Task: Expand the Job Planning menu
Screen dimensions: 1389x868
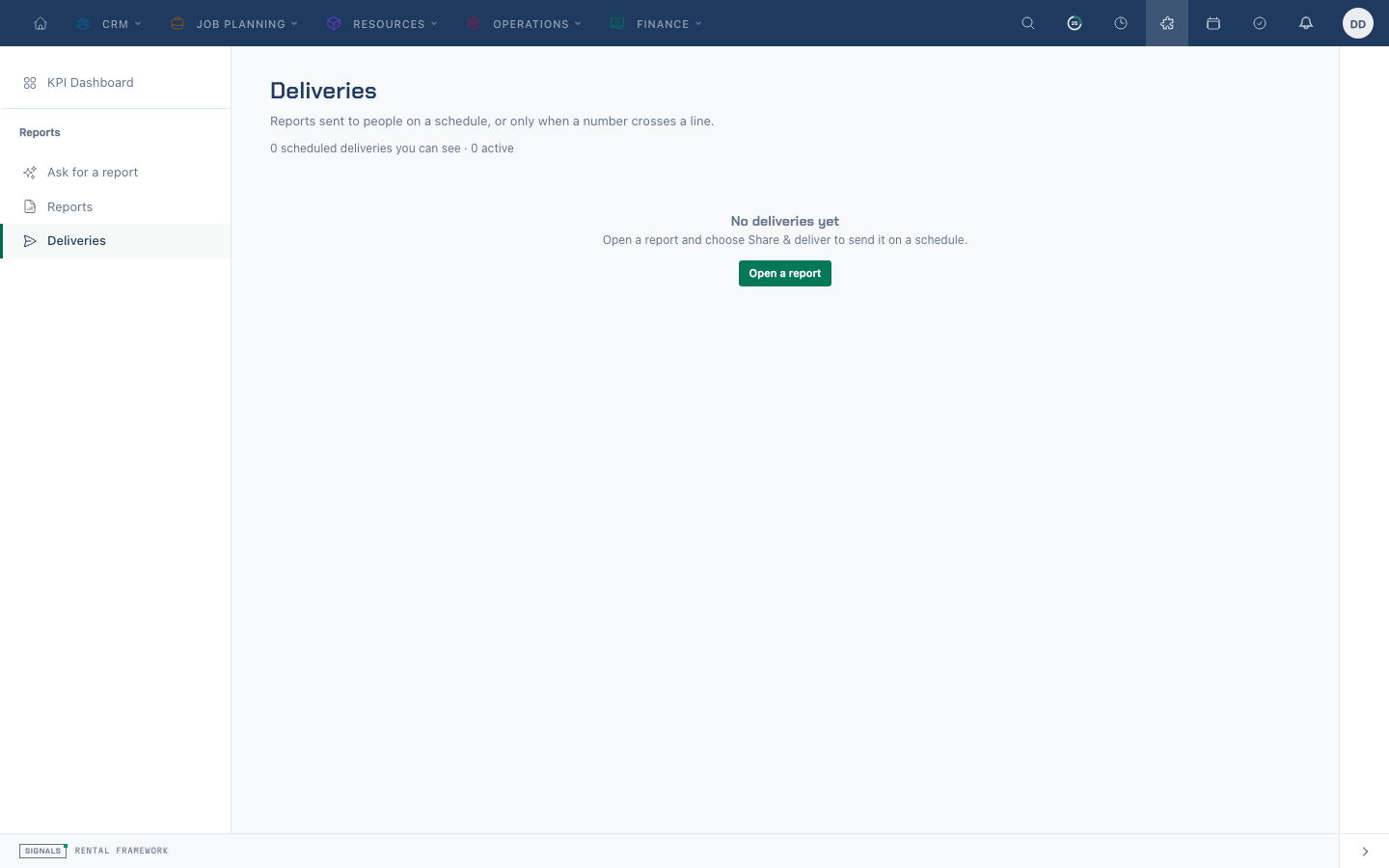Action: pos(234,23)
